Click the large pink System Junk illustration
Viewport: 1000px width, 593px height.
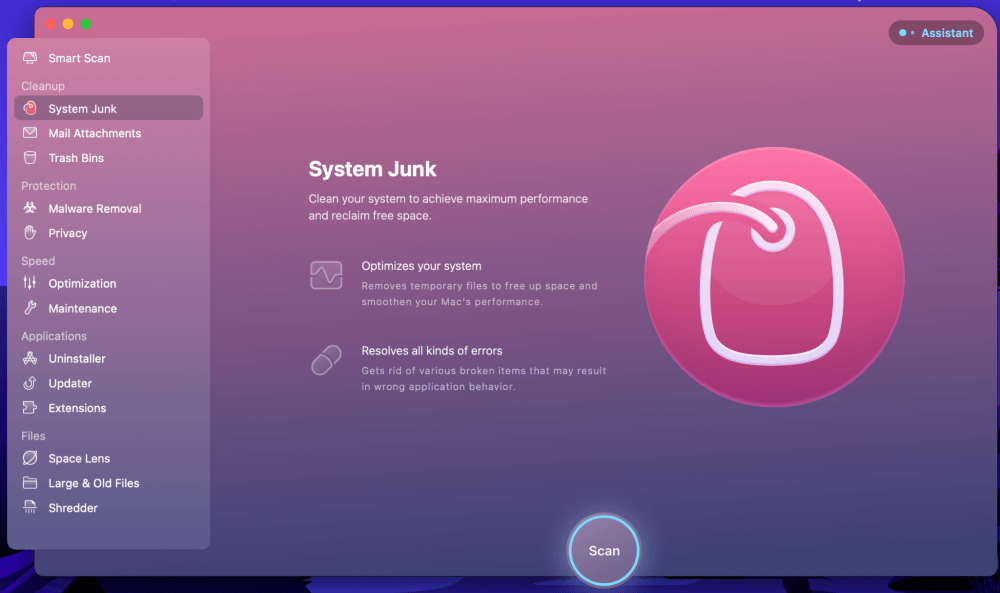click(774, 277)
